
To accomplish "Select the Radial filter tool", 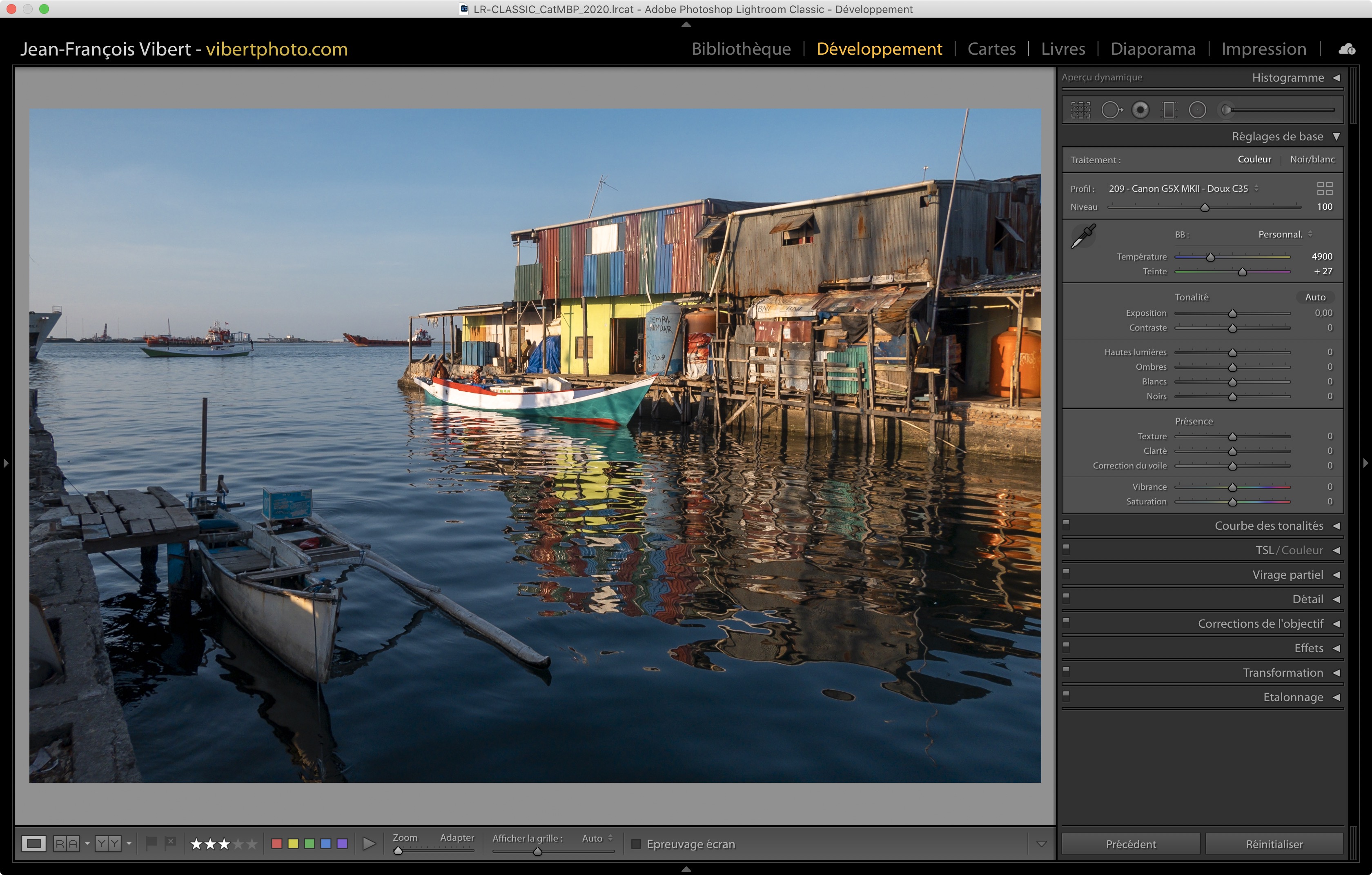I will (x=1197, y=110).
